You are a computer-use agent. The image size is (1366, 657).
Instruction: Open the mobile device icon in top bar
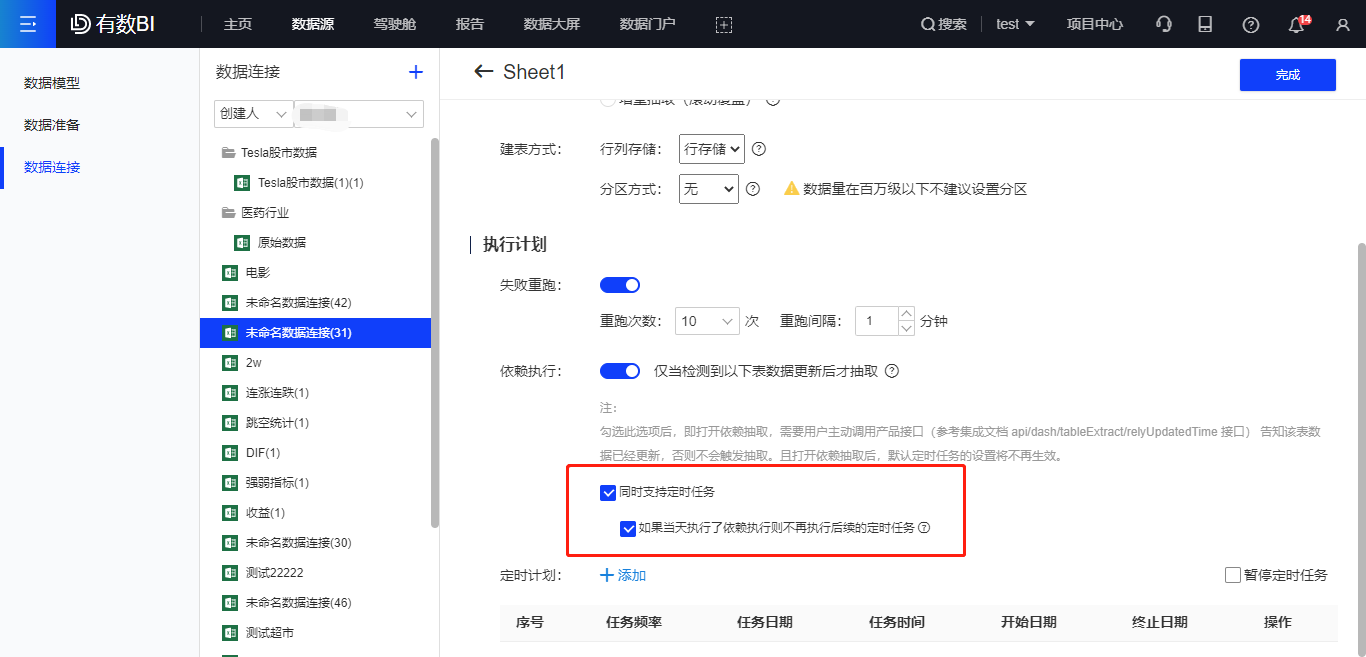coord(1205,23)
